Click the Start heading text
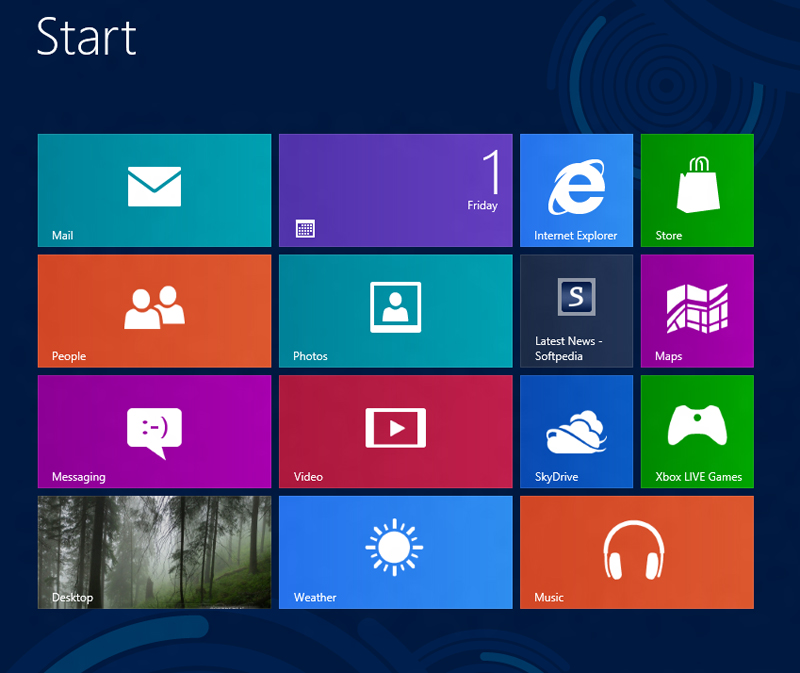This screenshot has width=800, height=673. [x=86, y=36]
